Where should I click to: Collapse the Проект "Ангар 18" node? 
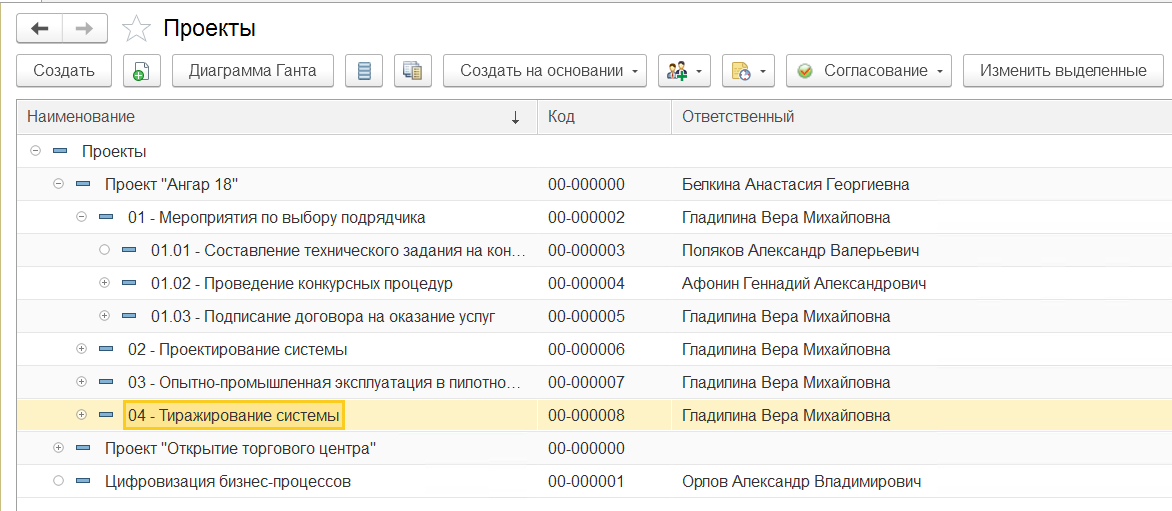click(x=58, y=184)
